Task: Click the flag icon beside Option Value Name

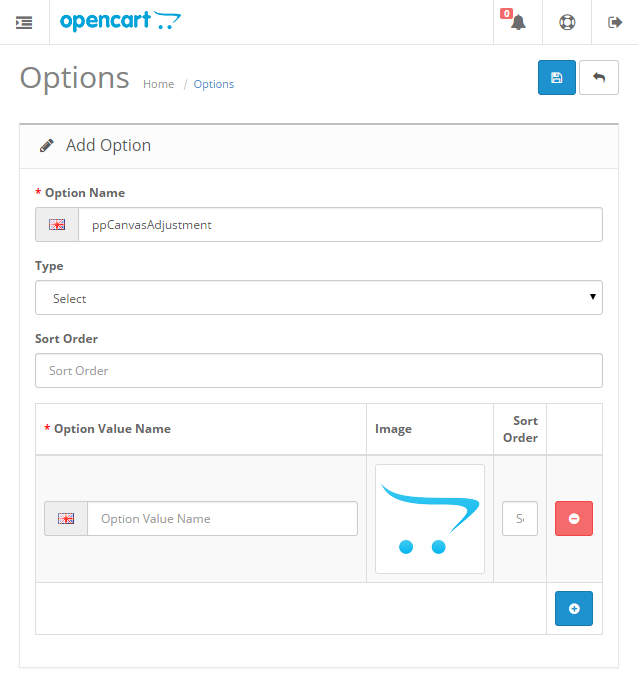Action: tap(66, 518)
